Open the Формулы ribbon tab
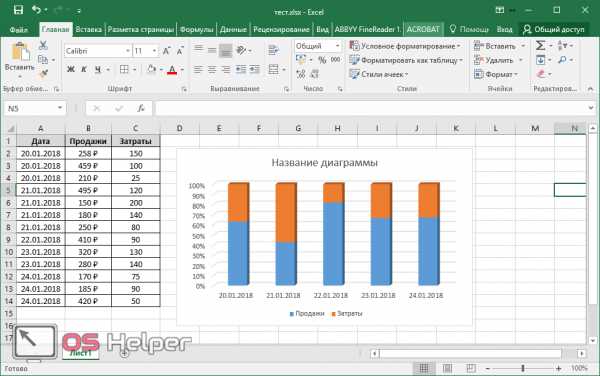Screen dimensions: 600x376 pos(197,29)
